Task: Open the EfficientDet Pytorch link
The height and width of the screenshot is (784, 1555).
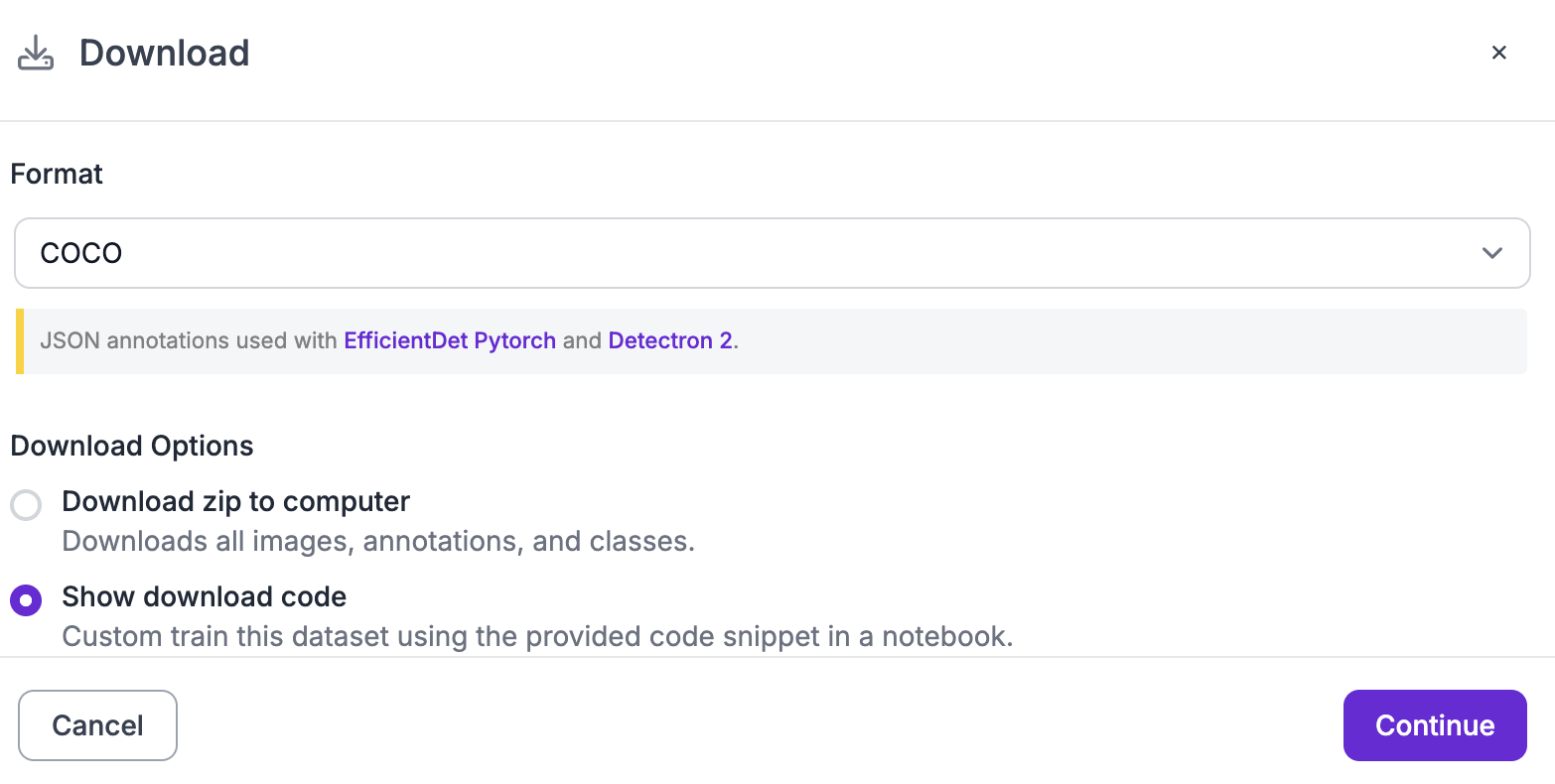Action: tap(450, 340)
